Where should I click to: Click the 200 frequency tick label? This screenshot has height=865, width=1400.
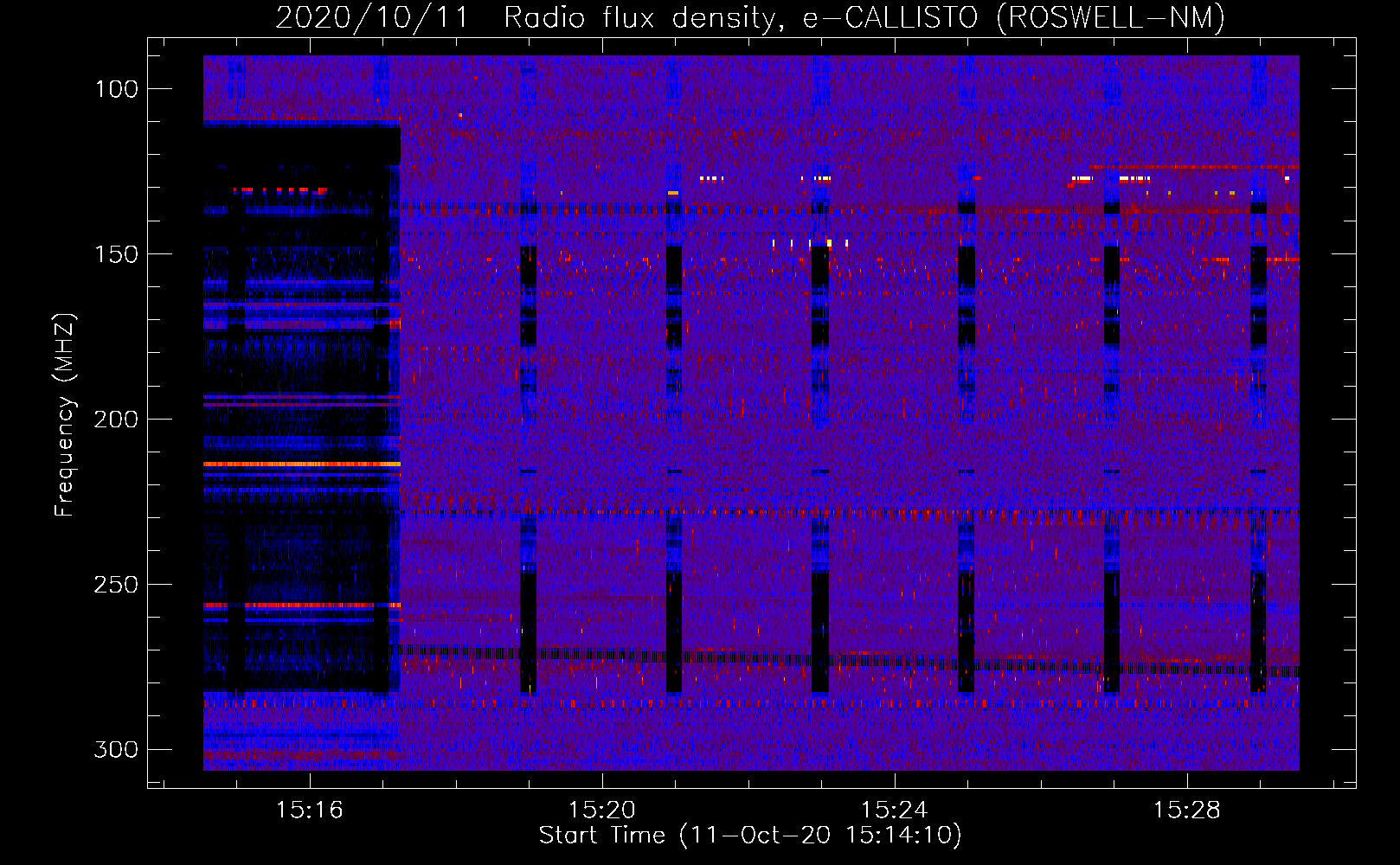click(116, 420)
